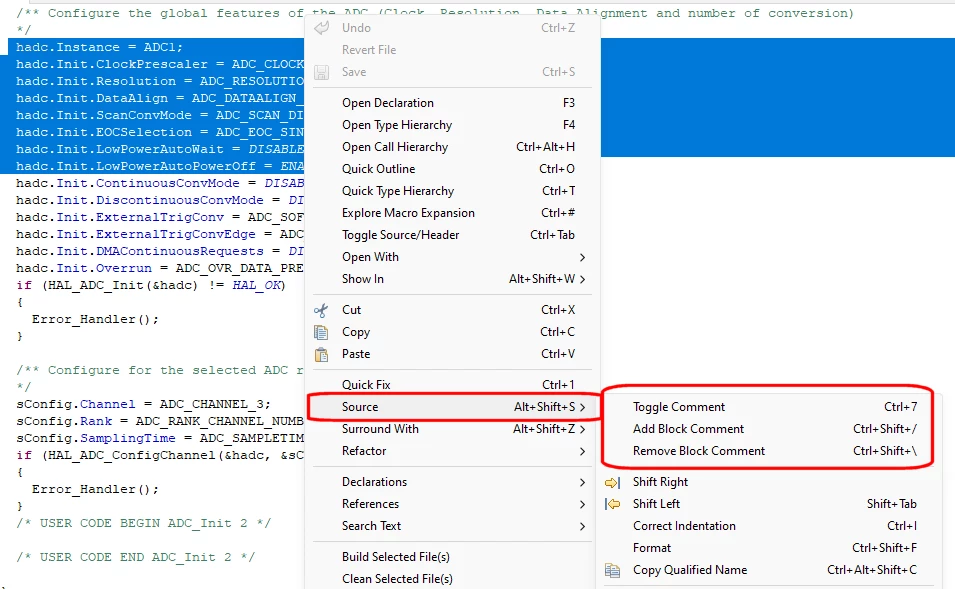Screen dimensions: 955x589
Task: Click the hadc.Instance = ADC1 code line
Action: click(99, 47)
